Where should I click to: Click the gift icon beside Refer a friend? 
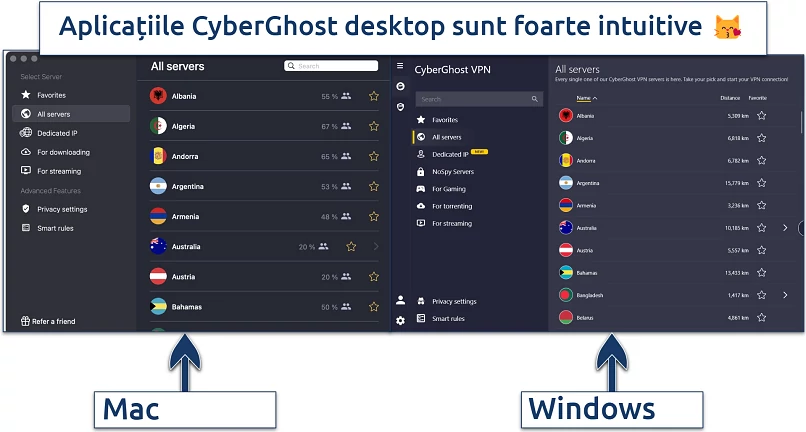click(25, 321)
